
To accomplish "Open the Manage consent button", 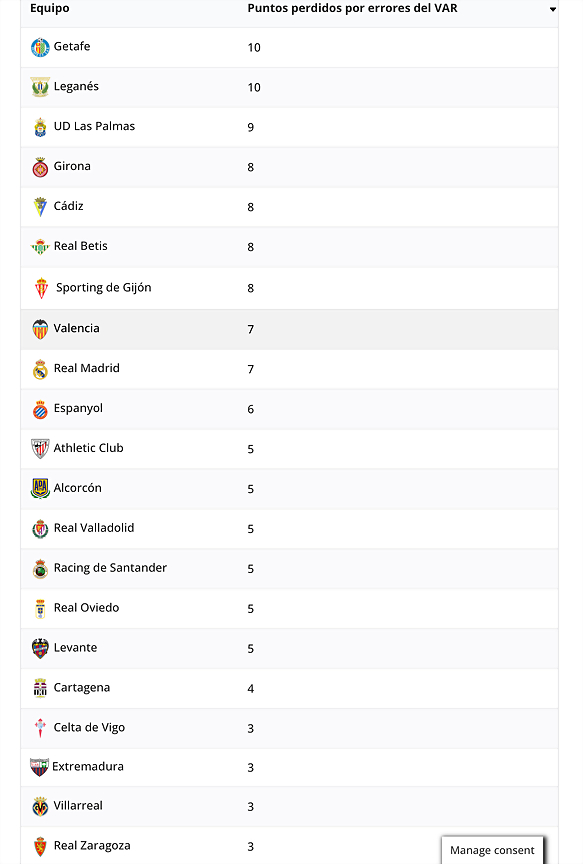I will tap(492, 850).
